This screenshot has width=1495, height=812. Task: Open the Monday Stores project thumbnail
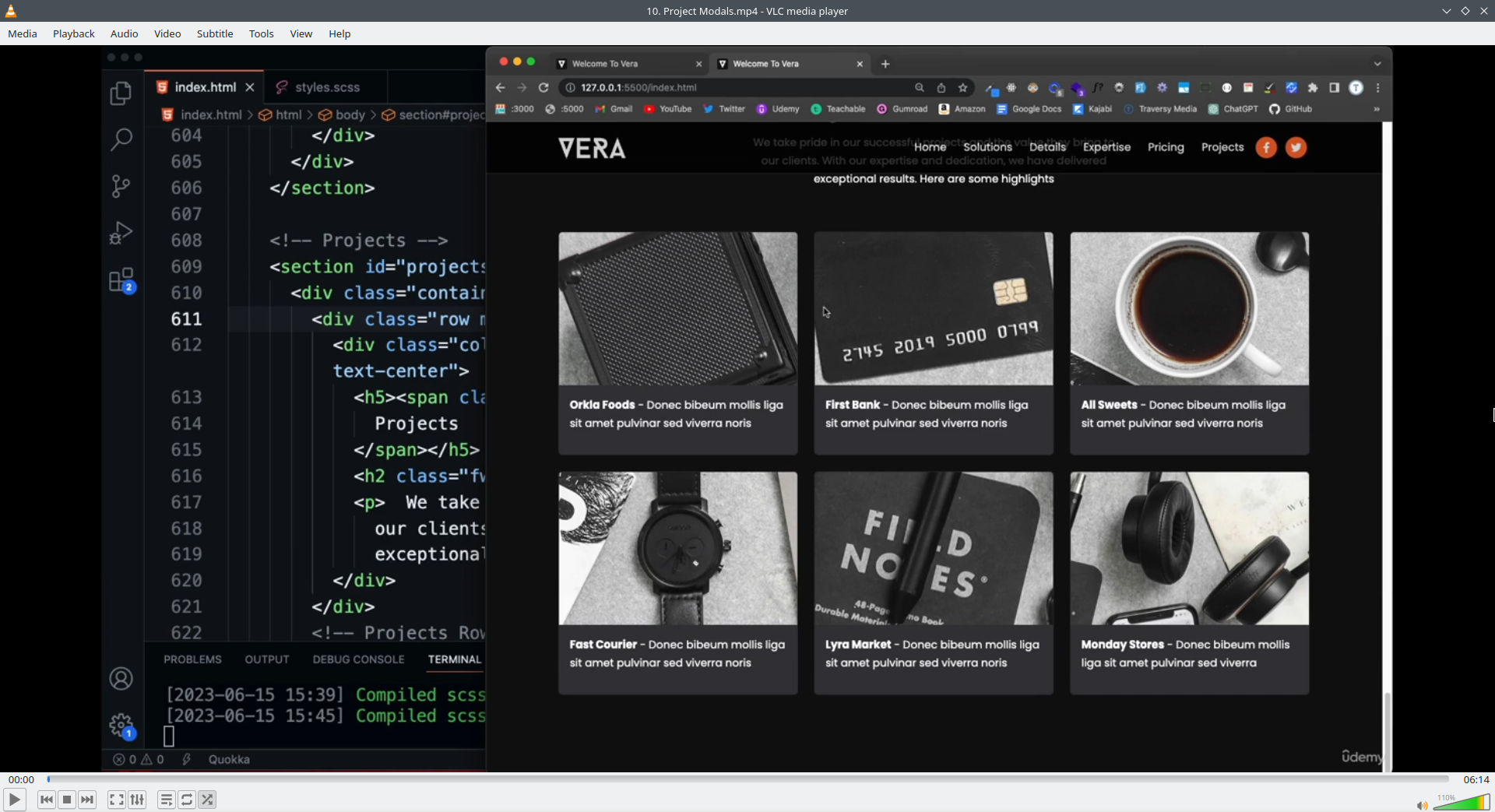pyautogui.click(x=1190, y=548)
